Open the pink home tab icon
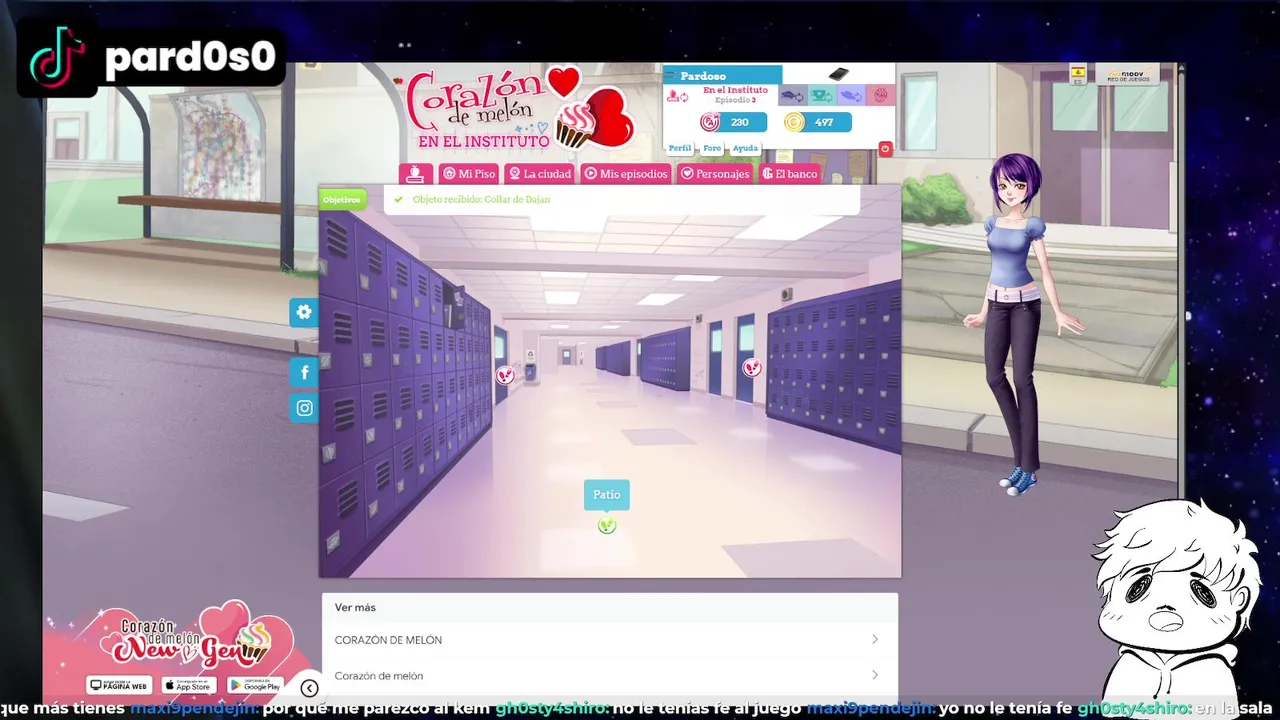Screen dimensions: 1280x720 coord(416,174)
